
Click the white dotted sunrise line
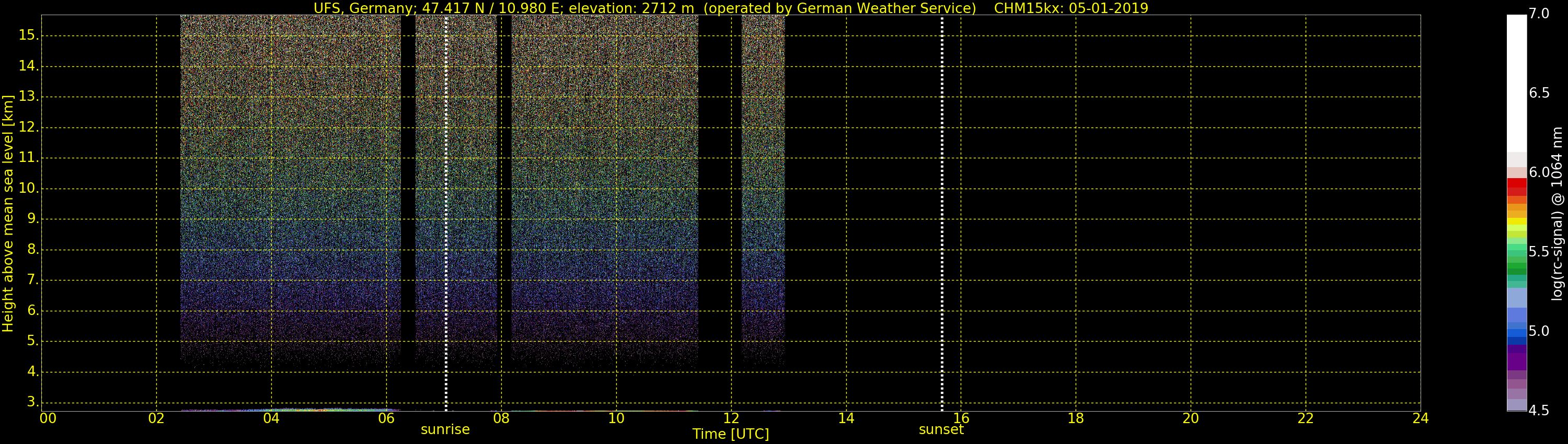coord(446,214)
